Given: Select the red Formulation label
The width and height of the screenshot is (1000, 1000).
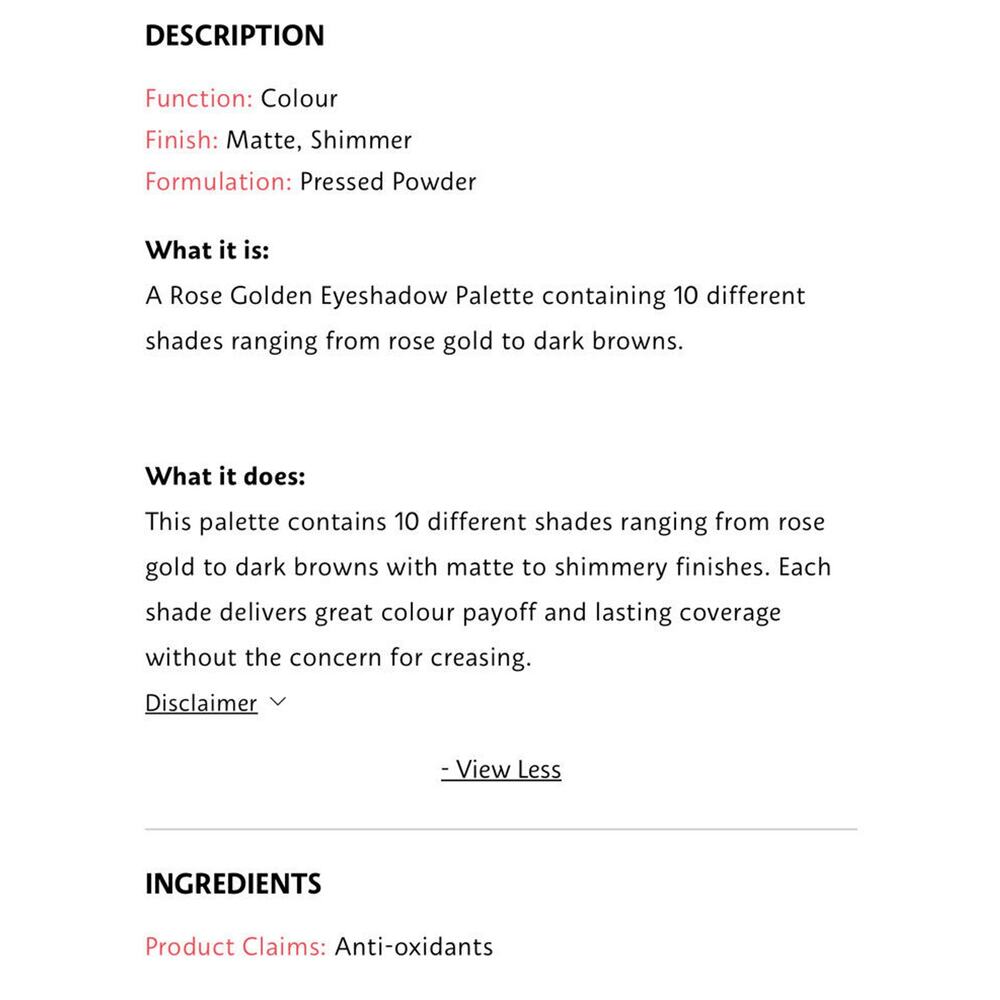Looking at the screenshot, I should point(218,182).
